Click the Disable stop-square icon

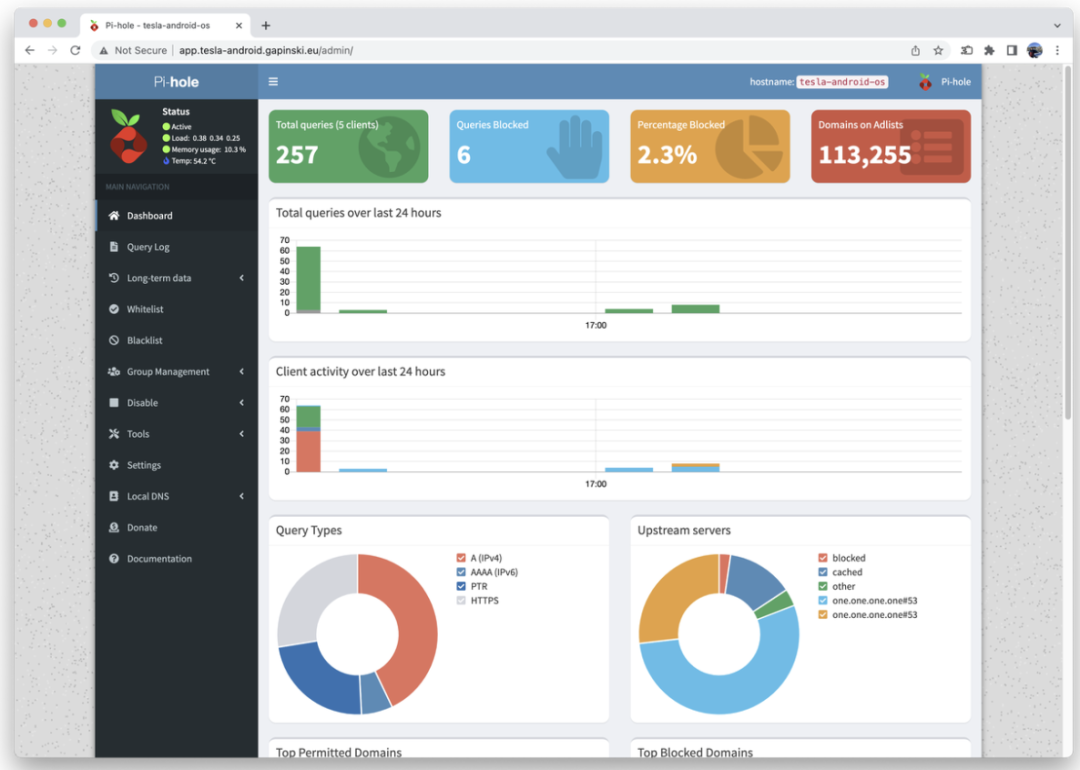114,402
